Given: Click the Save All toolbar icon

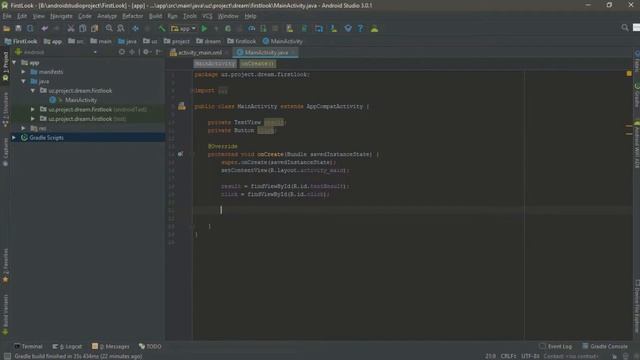Looking at the screenshot, I should click(18, 29).
